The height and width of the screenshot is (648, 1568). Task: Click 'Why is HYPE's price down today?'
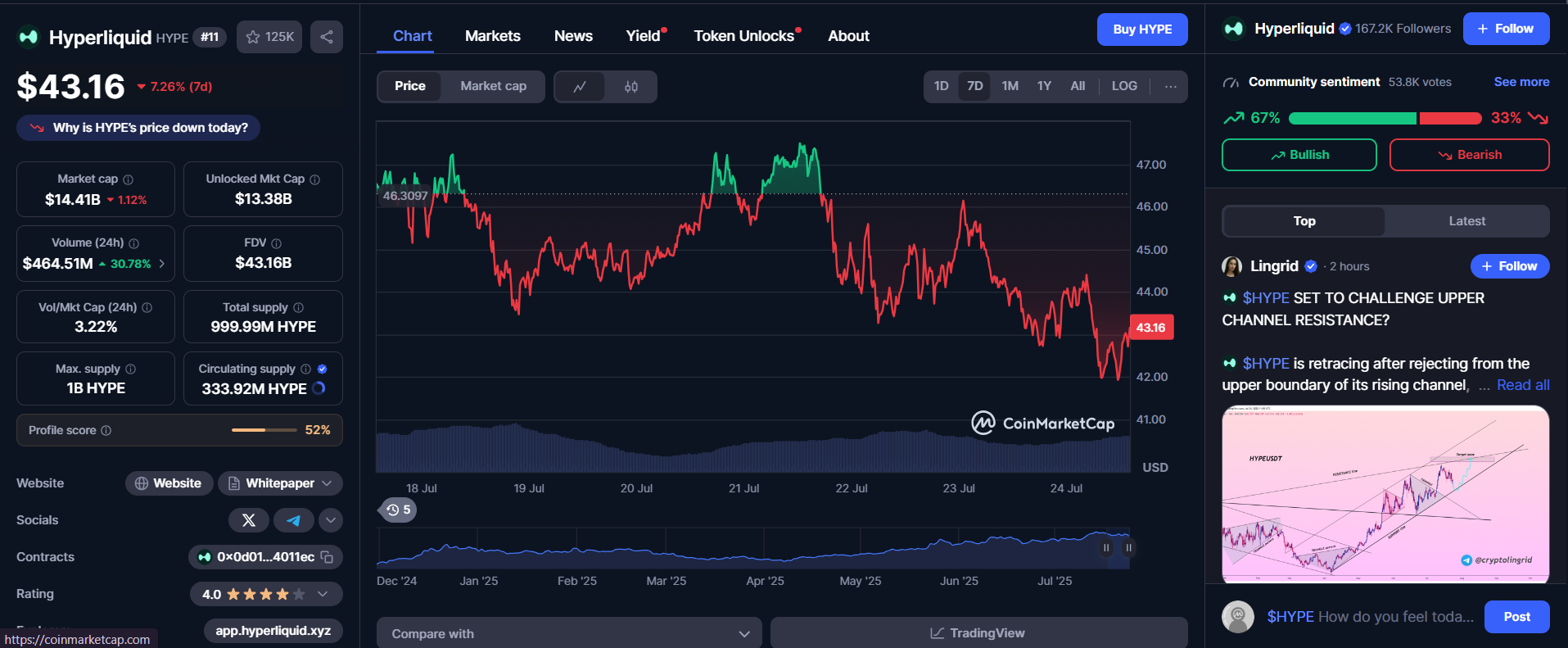click(x=138, y=128)
